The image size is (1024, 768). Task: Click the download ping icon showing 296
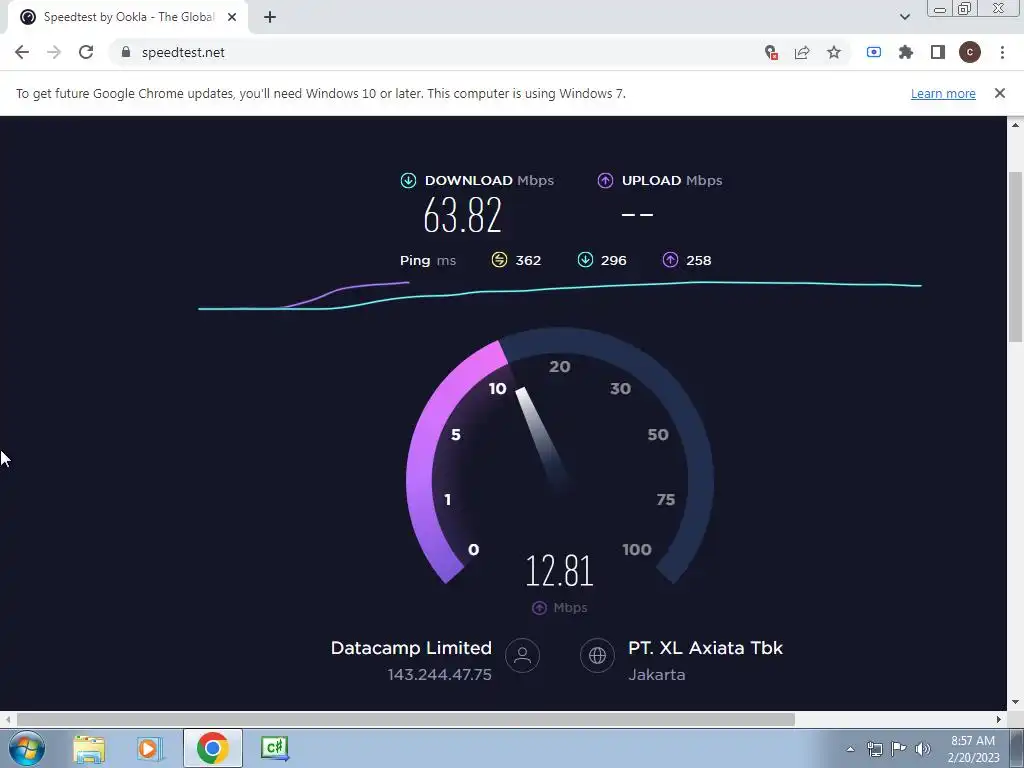point(585,260)
